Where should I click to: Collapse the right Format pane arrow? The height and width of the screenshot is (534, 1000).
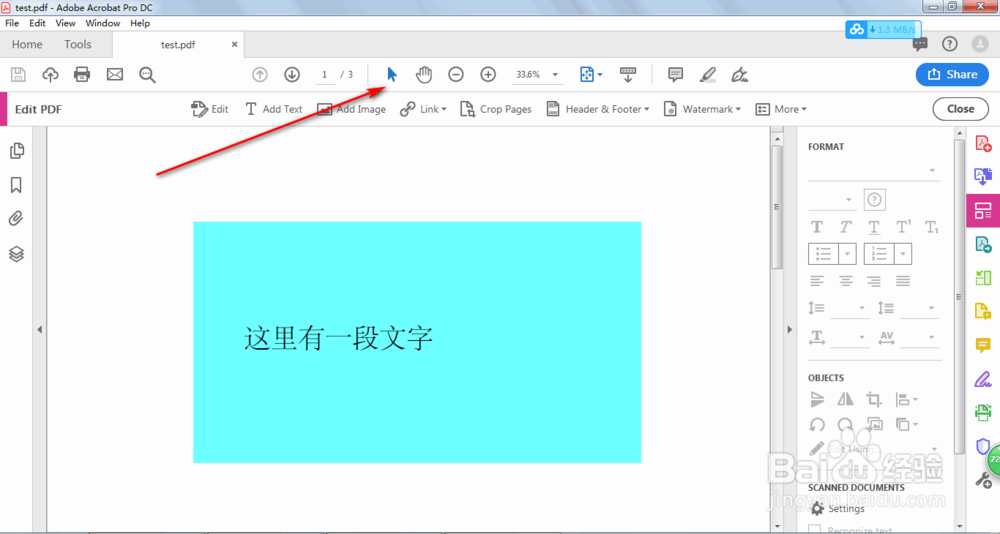[x=790, y=330]
